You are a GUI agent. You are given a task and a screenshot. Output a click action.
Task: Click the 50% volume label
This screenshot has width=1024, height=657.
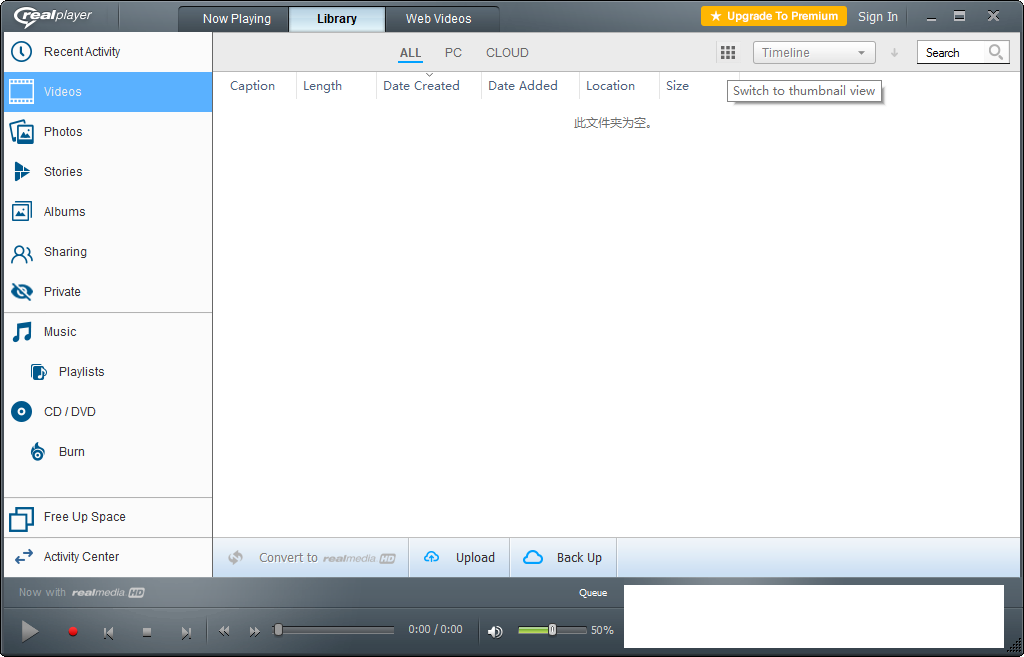coord(602,630)
